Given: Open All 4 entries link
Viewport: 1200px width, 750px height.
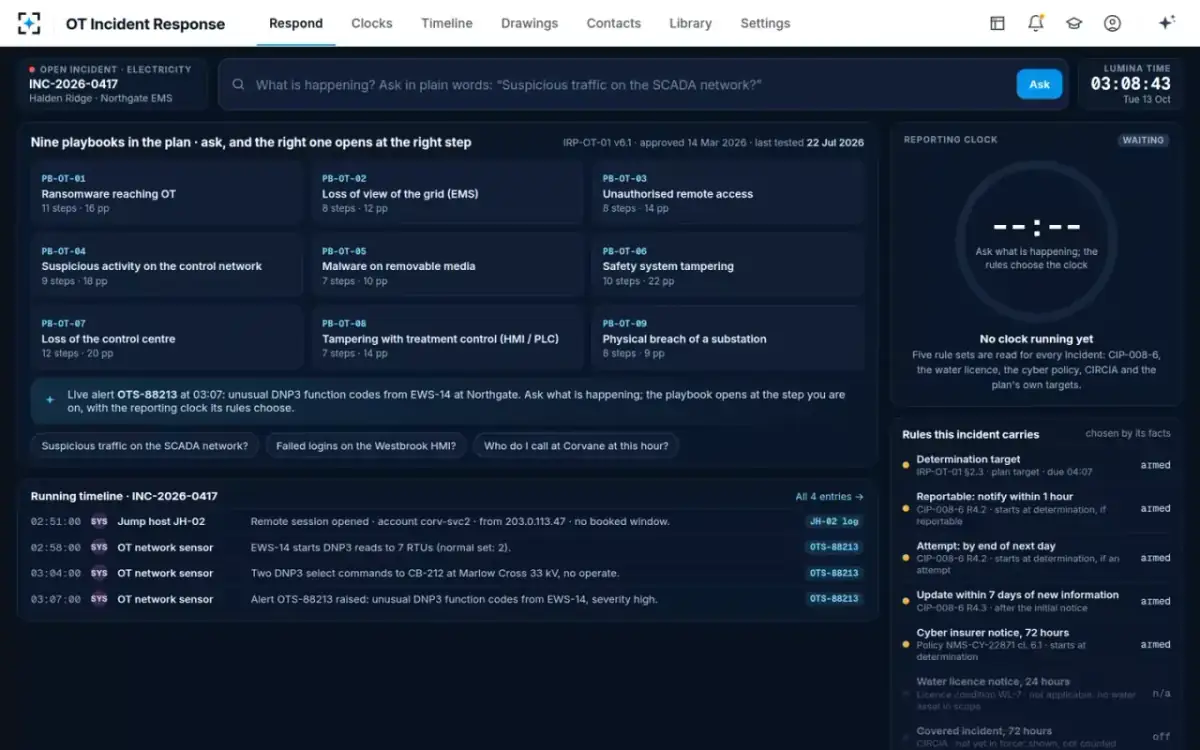Looking at the screenshot, I should pyautogui.click(x=829, y=496).
